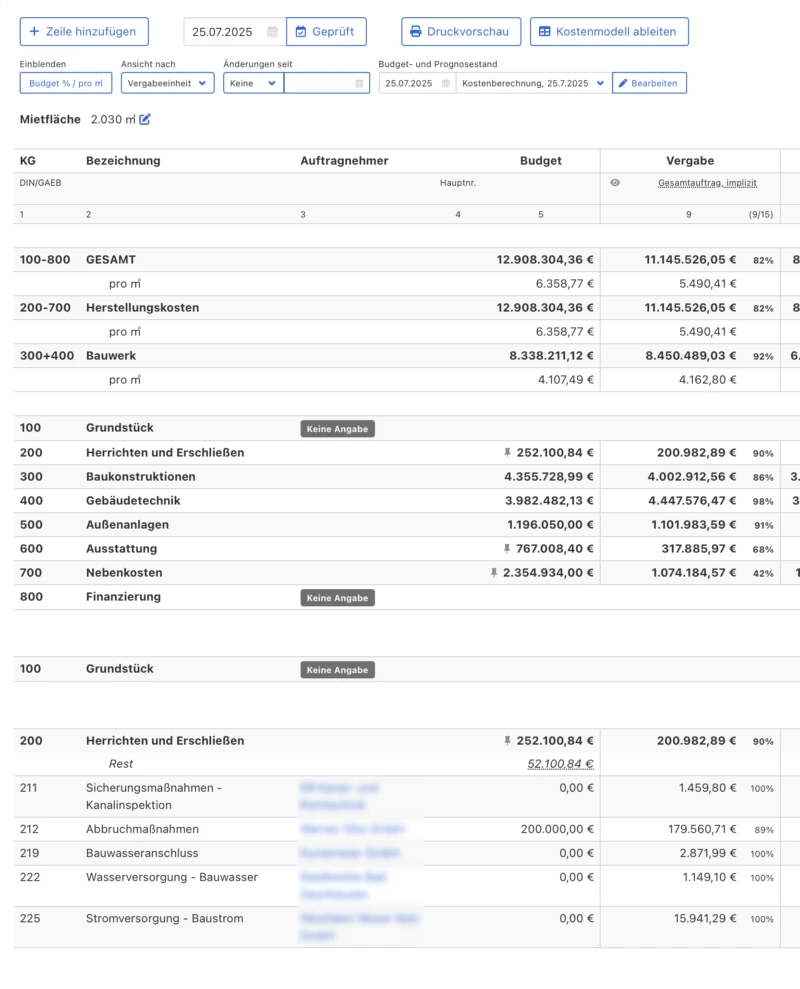800x989 pixels.
Task: Click the Rest value 52.100,84 €
Action: click(560, 764)
